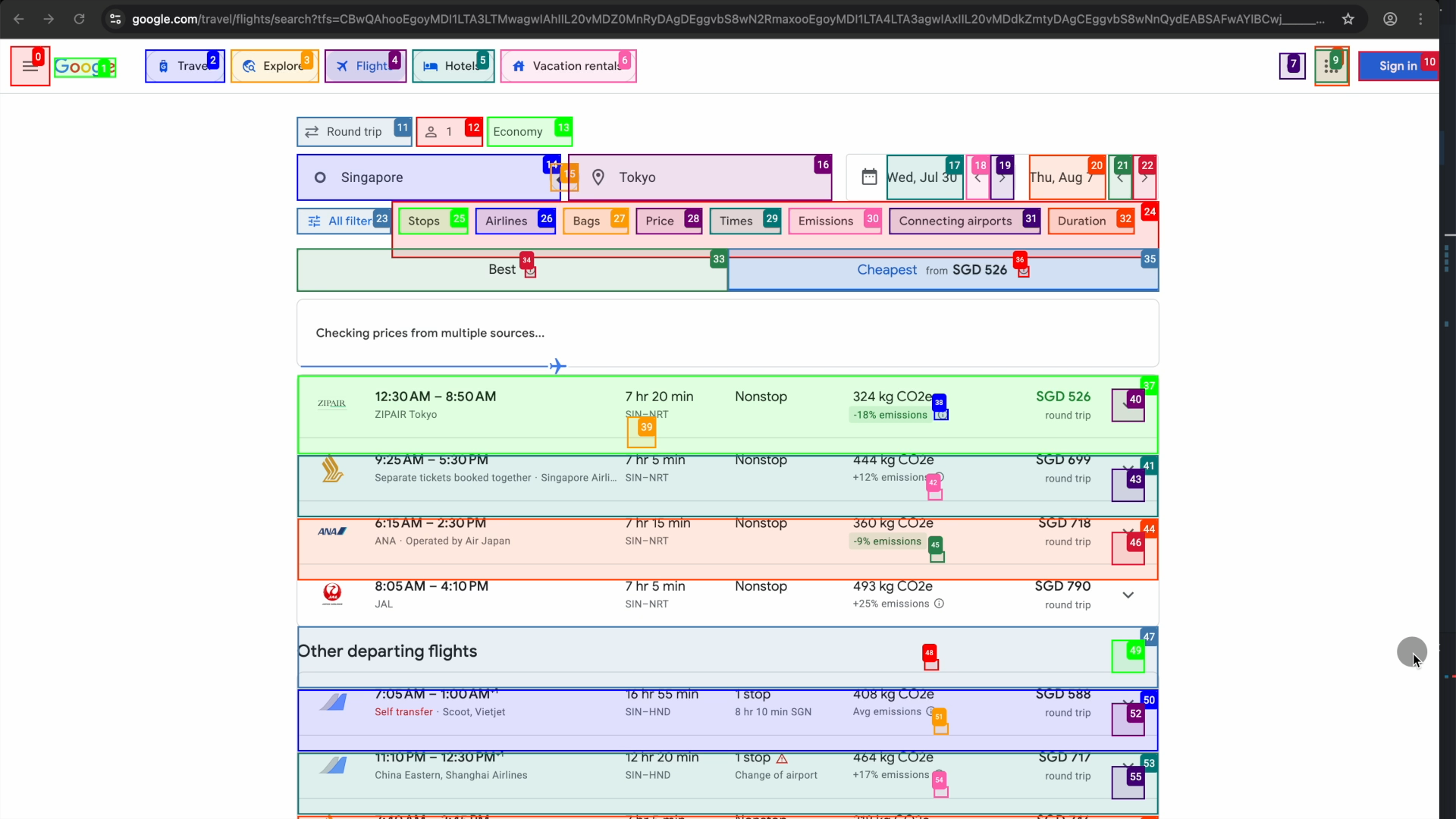The width and height of the screenshot is (1456, 819).
Task: Open the browser profile icon
Action: 1390,19
